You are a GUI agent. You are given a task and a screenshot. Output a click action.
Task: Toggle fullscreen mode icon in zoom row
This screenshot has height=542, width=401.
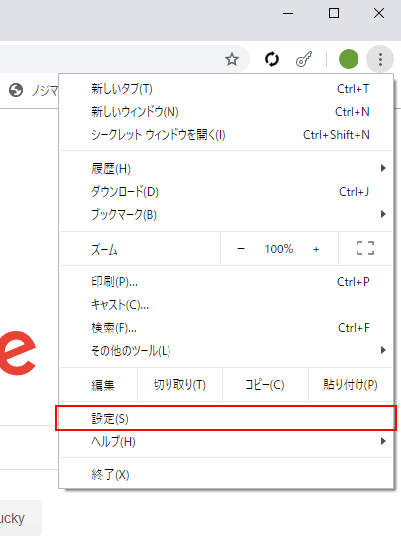[x=365, y=248]
